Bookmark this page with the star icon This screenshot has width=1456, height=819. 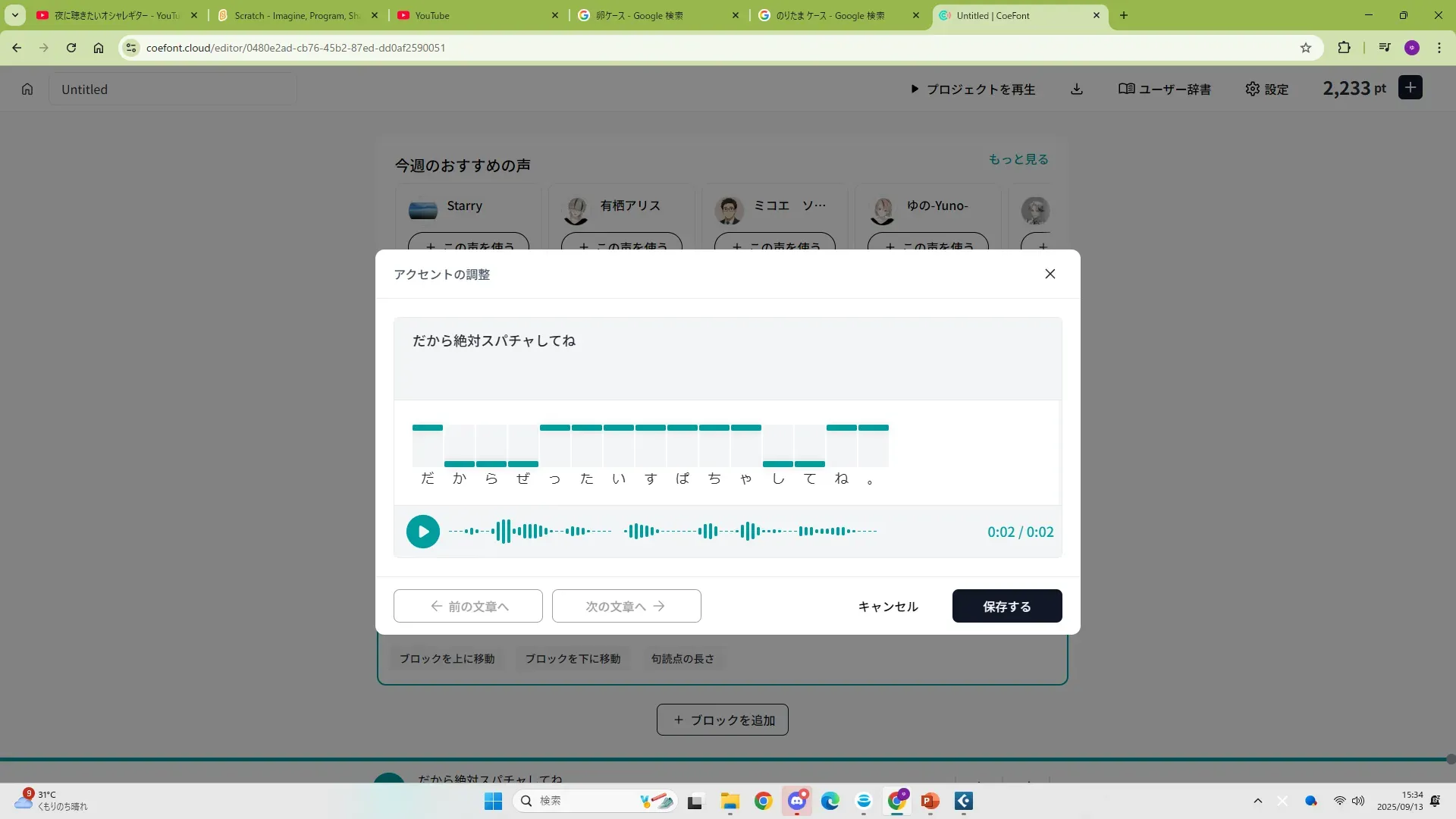[1305, 48]
